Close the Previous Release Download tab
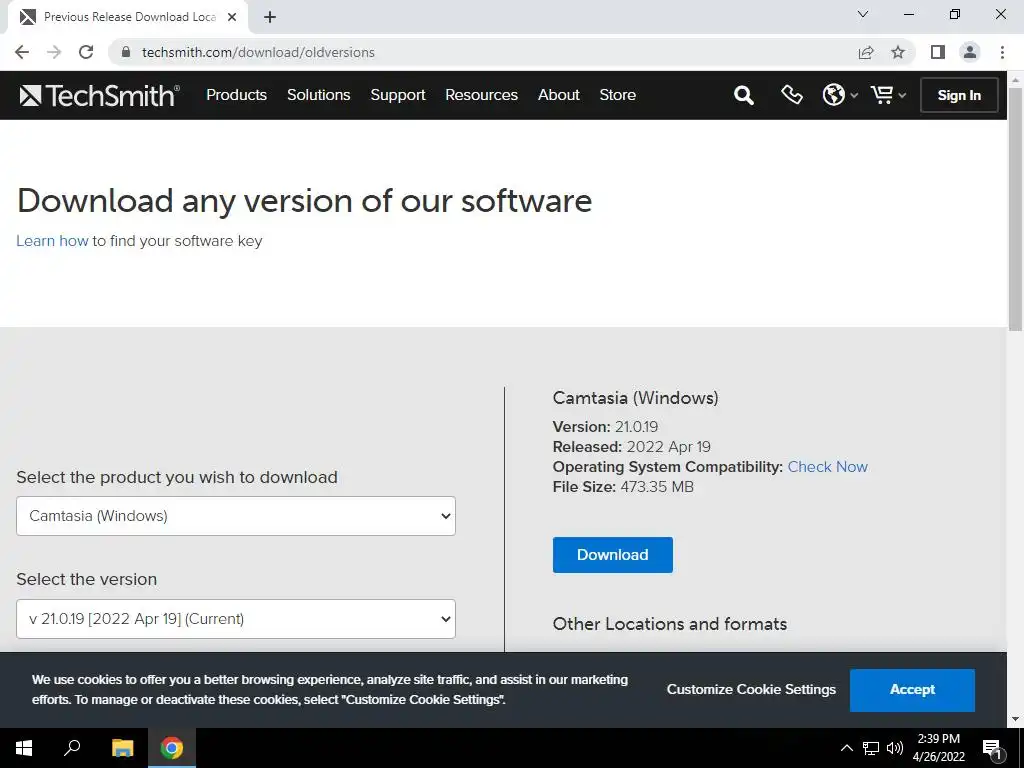This screenshot has height=768, width=1024. (232, 17)
